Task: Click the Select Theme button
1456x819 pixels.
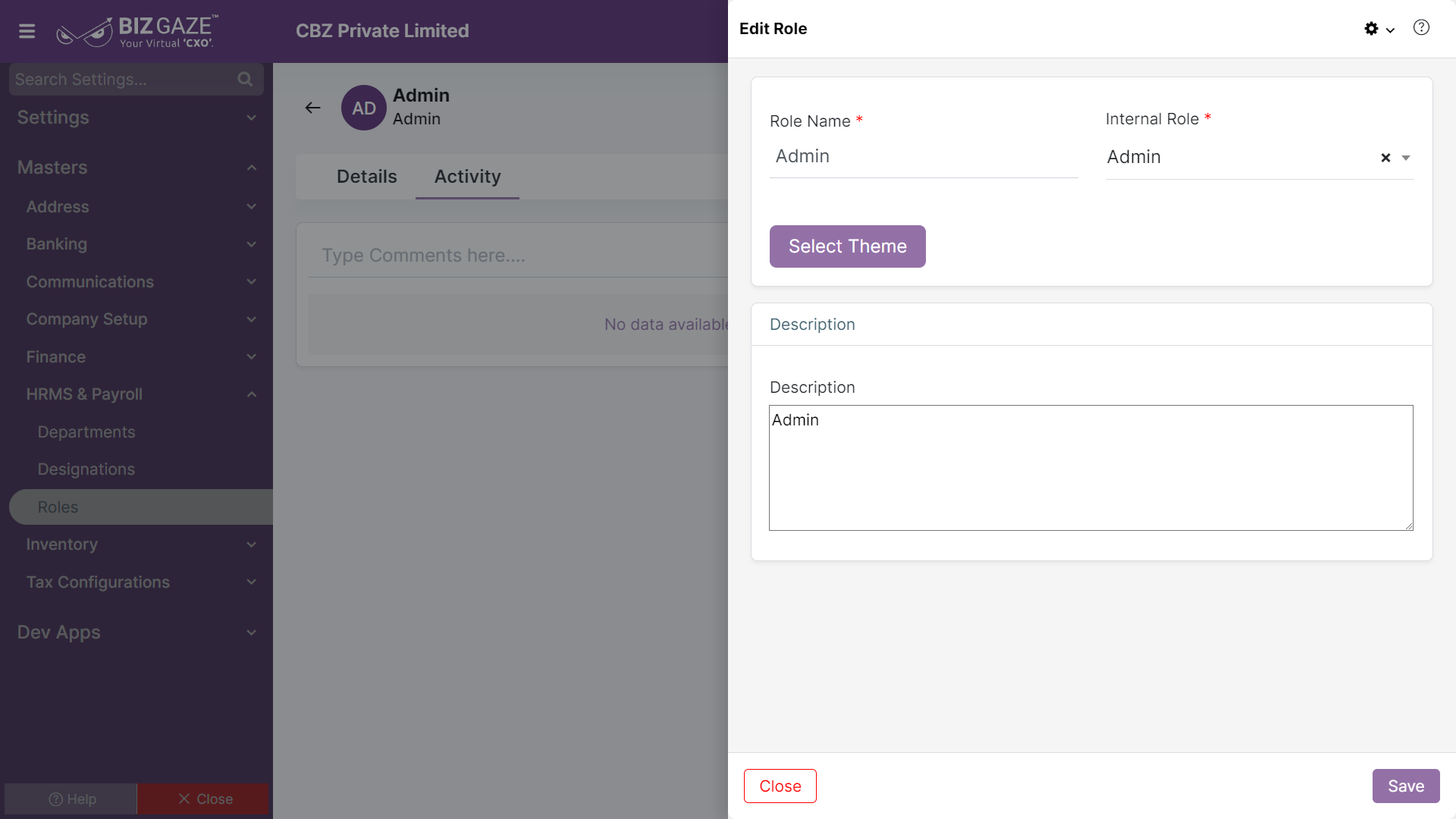Action: pyautogui.click(x=847, y=246)
